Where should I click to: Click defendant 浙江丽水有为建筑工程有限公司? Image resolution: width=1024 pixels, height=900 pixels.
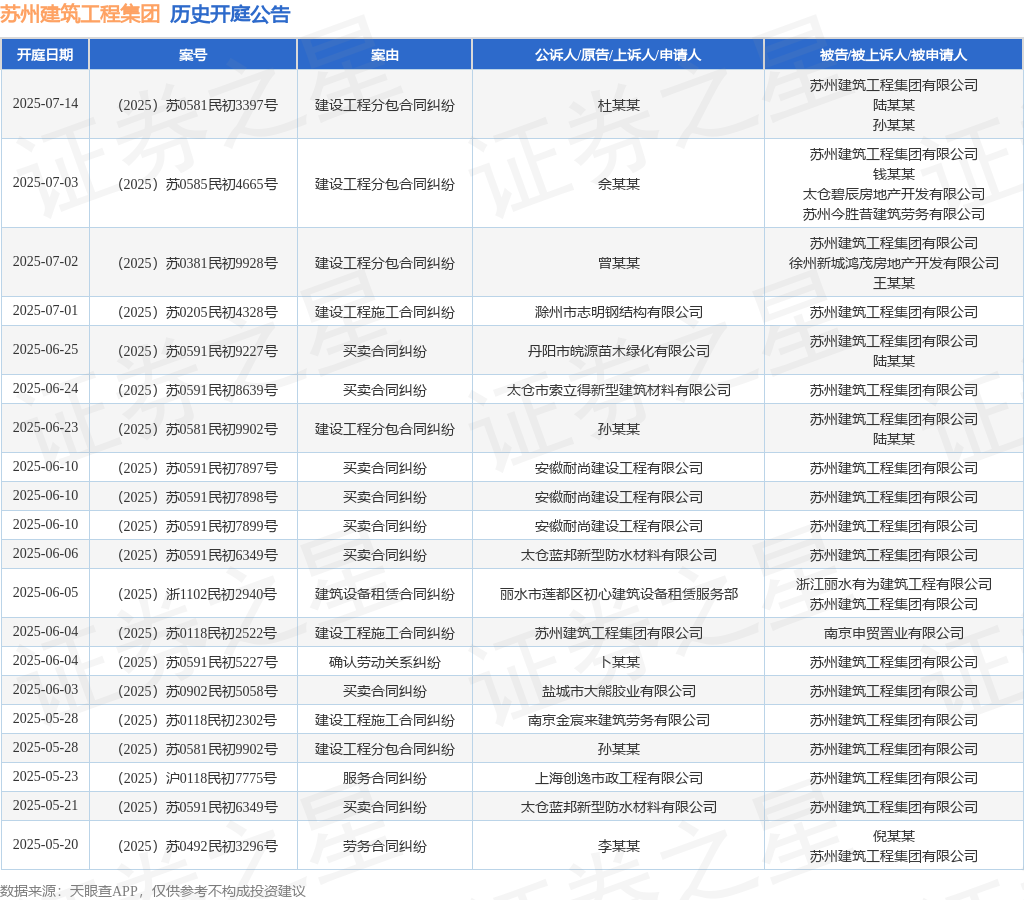[x=893, y=585]
